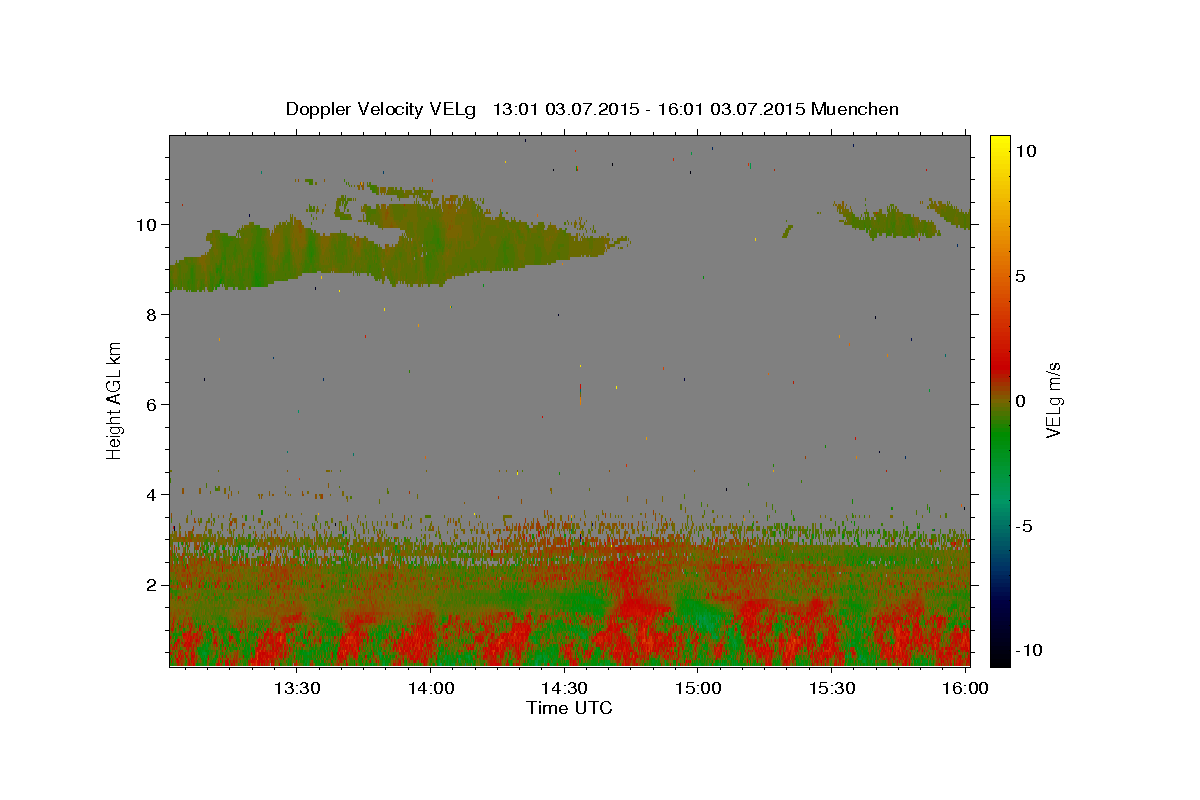Click the 'Height AGL km' axis label

(115, 400)
